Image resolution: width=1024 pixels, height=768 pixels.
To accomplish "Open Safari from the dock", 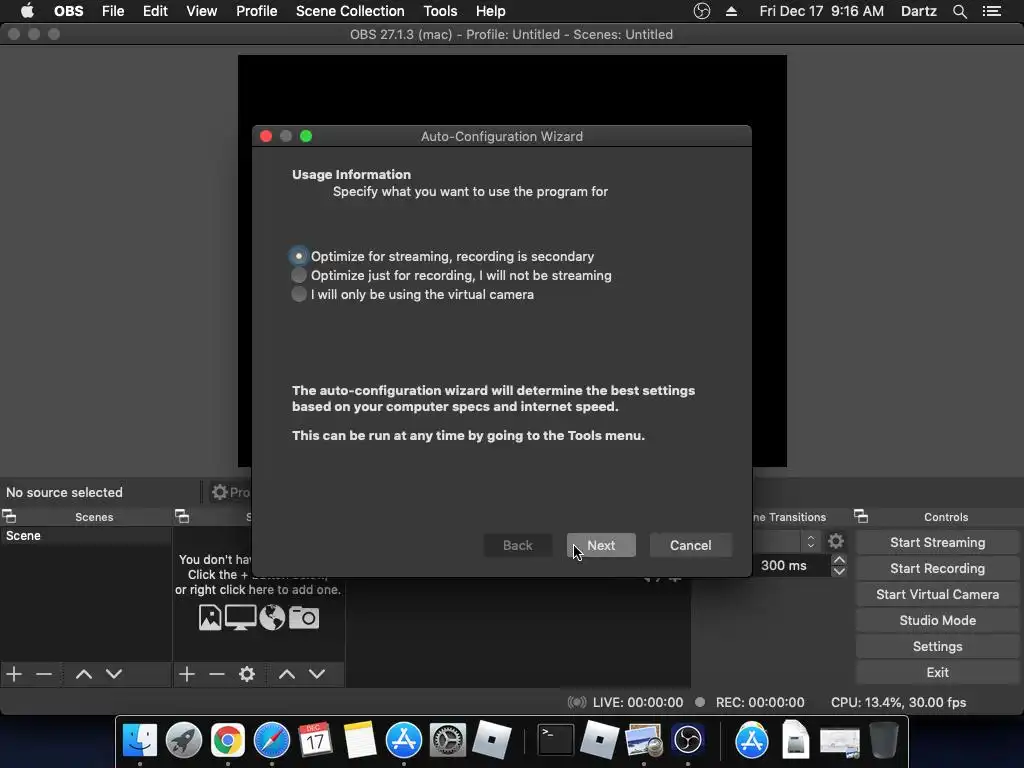I will click(272, 741).
